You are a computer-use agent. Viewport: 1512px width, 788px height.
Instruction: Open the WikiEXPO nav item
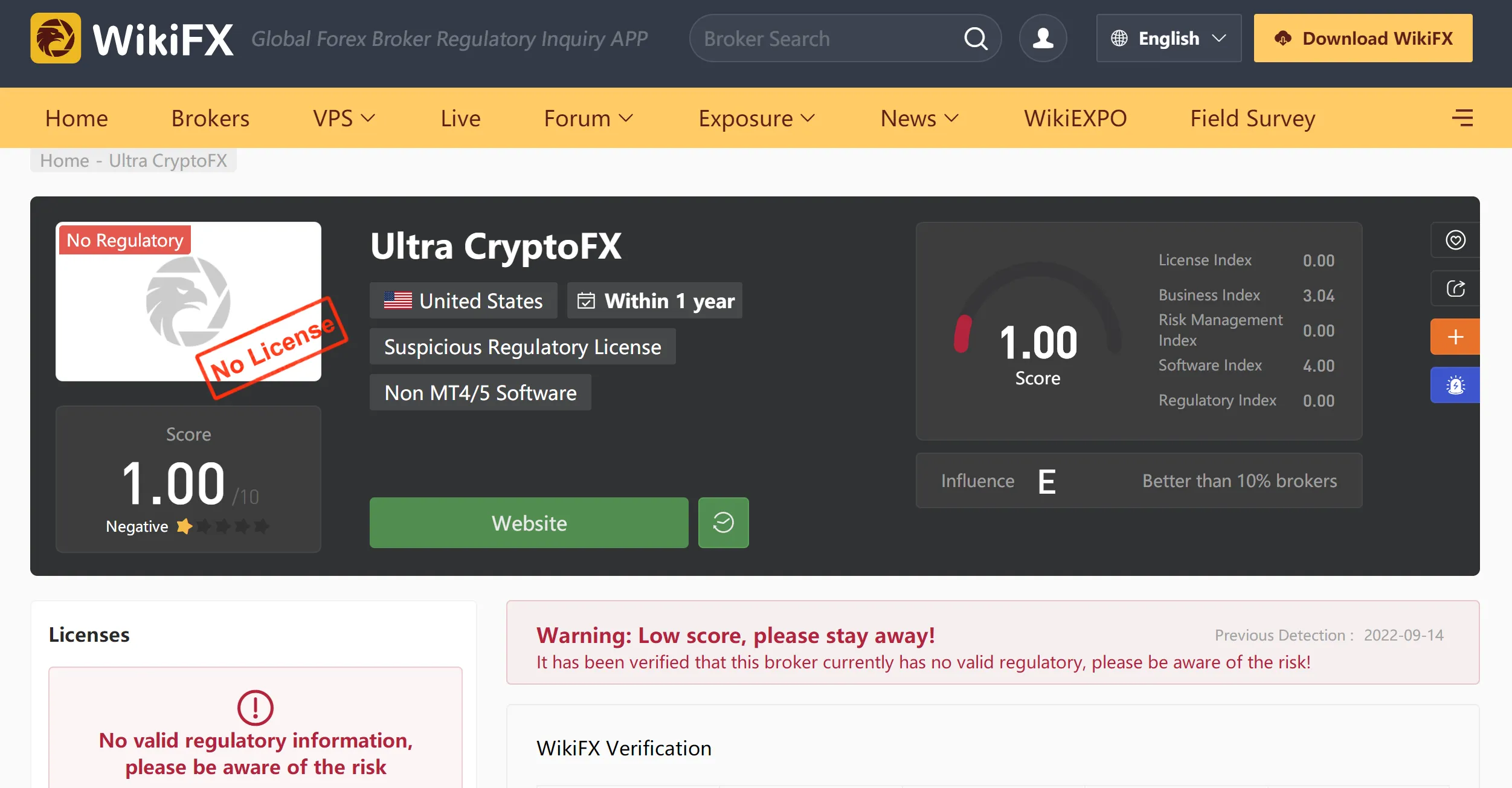tap(1075, 118)
